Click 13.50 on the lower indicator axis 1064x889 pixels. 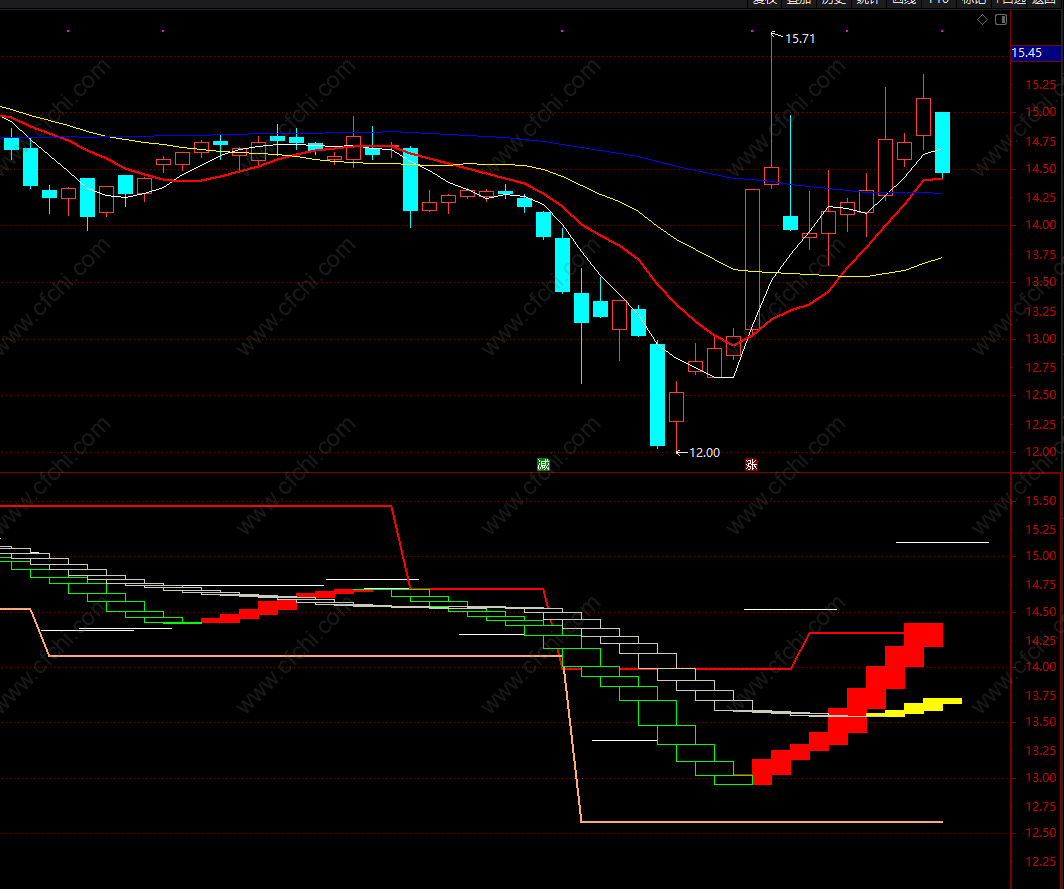1040,722
